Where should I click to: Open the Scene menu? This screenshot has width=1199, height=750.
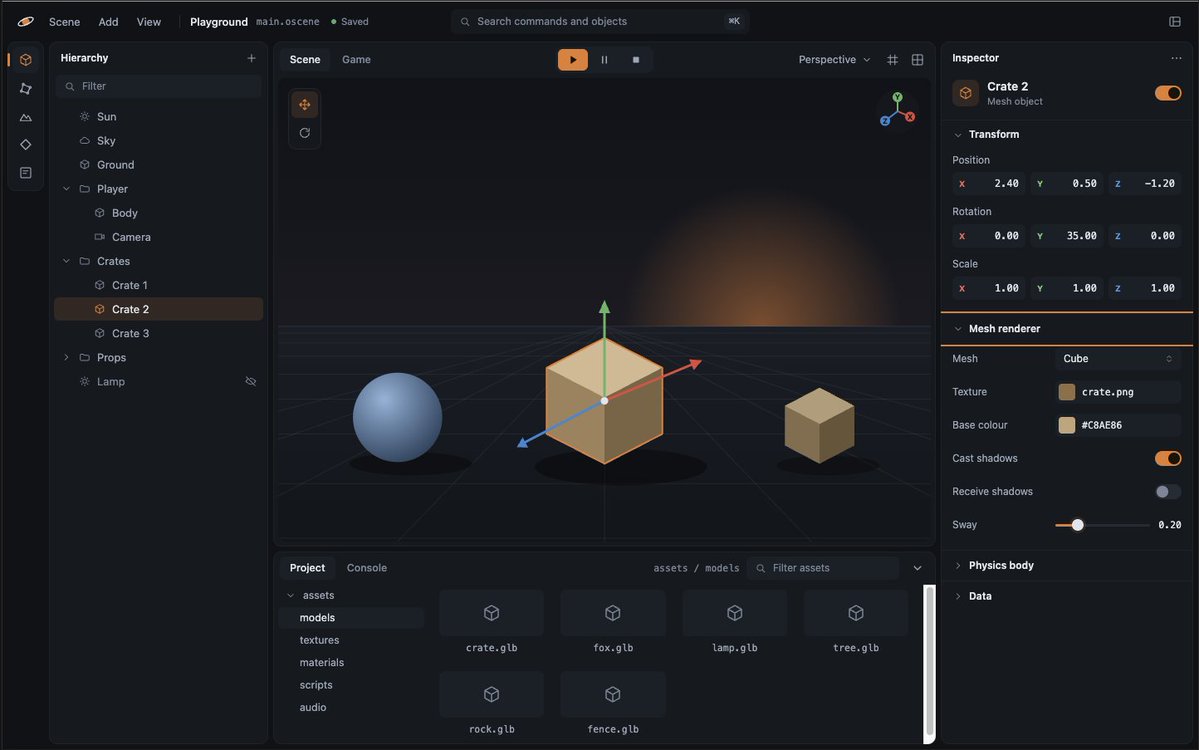(64, 21)
